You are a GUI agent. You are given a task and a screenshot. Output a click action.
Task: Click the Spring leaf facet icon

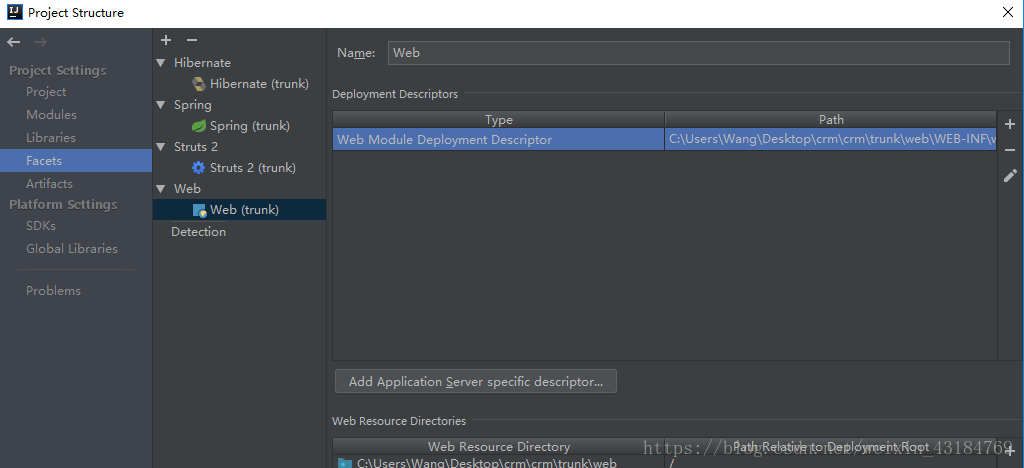(x=199, y=126)
